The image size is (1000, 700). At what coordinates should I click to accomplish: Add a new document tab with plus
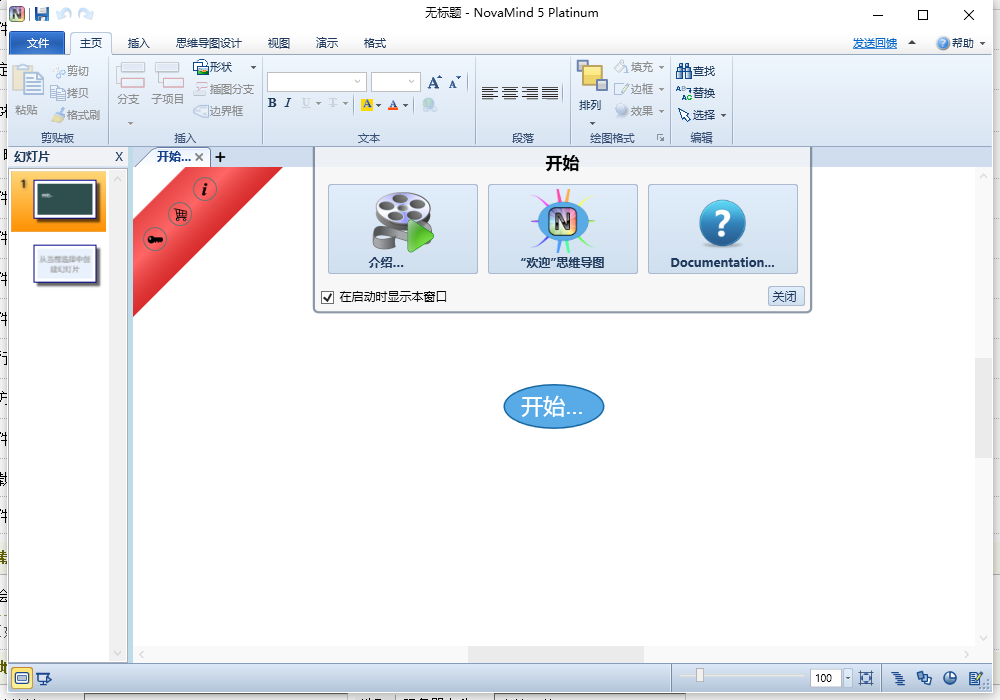pos(220,157)
